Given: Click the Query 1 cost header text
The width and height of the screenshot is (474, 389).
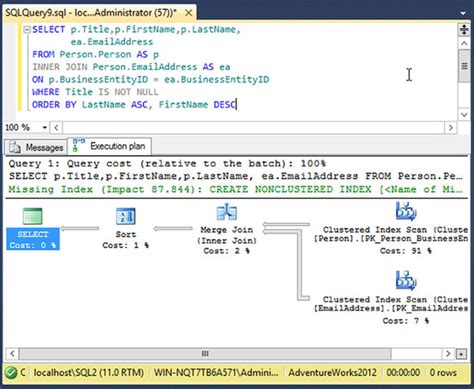Looking at the screenshot, I should [x=167, y=164].
